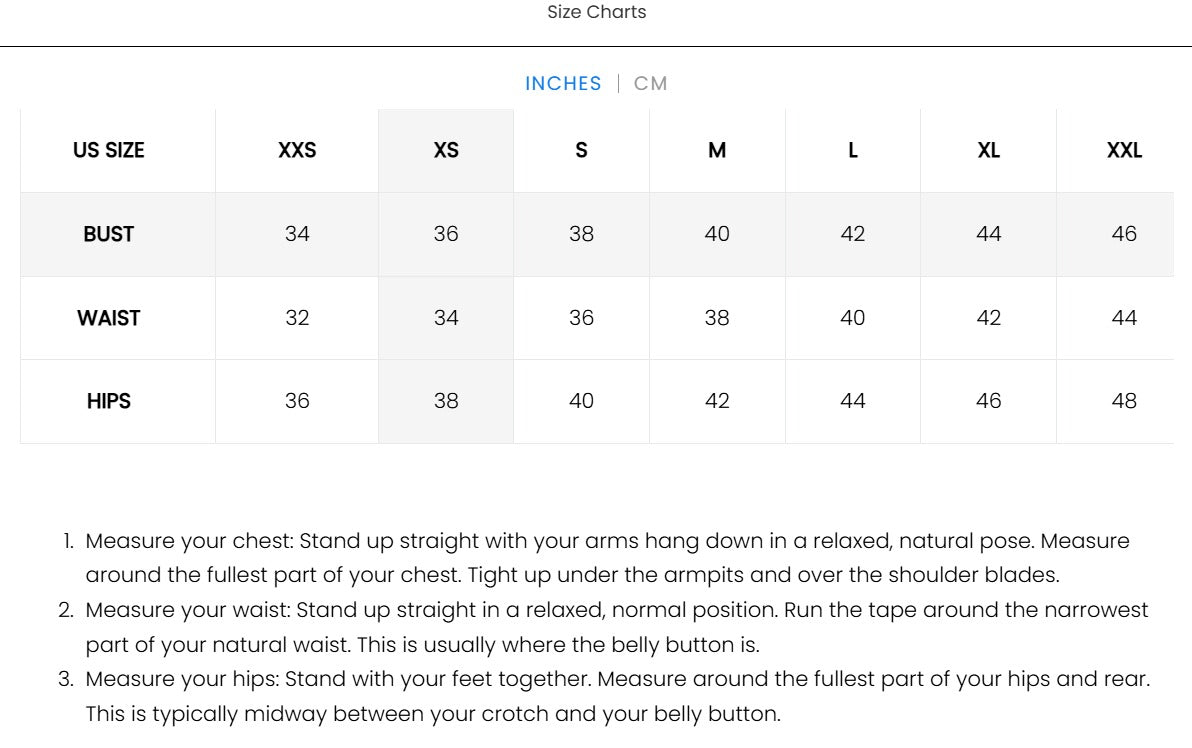Click the US SIZE header cell
This screenshot has height=748, width=1192.
[x=109, y=151]
